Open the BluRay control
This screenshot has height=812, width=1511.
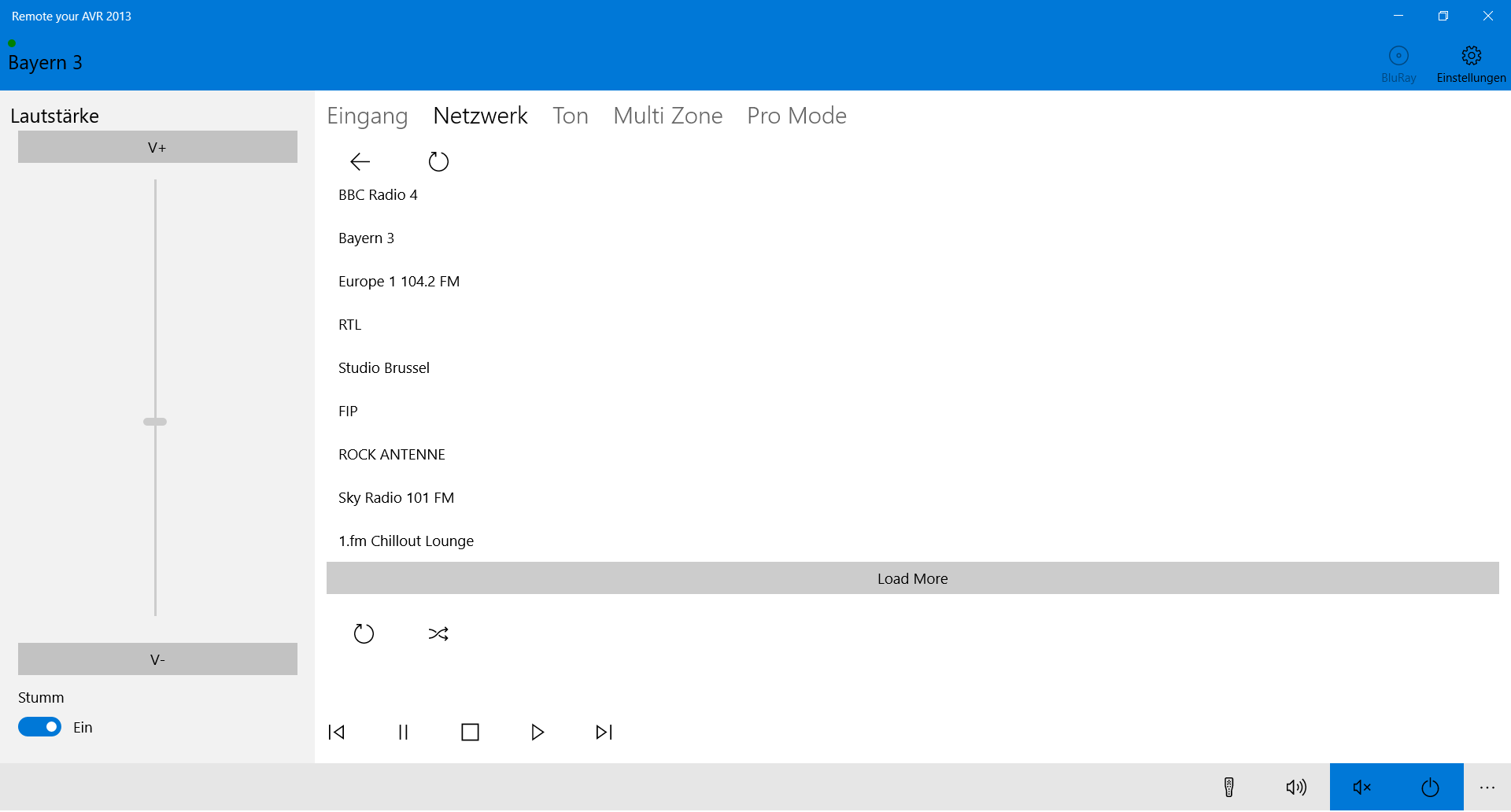(x=1398, y=64)
